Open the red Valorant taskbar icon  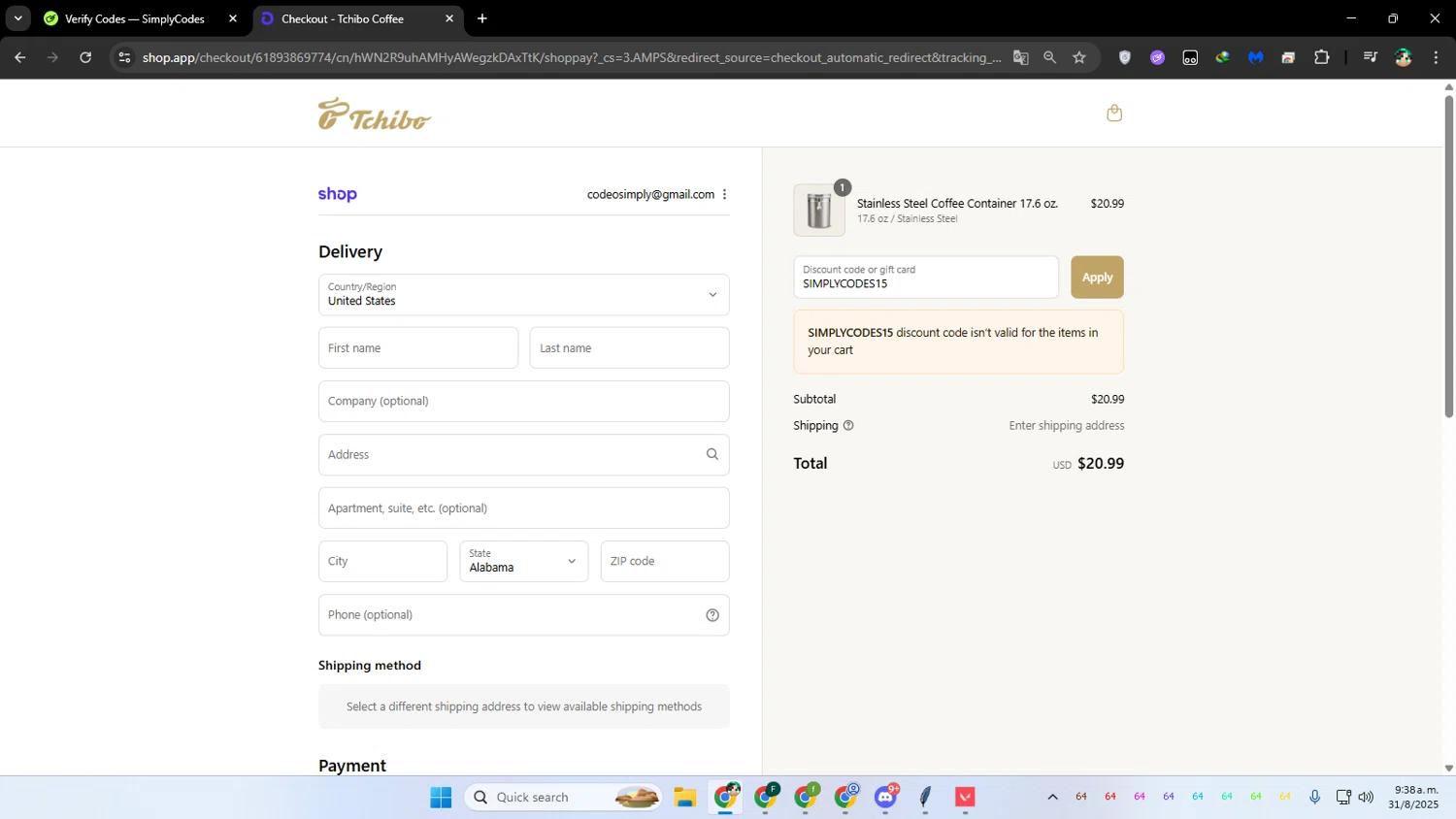pos(965,798)
